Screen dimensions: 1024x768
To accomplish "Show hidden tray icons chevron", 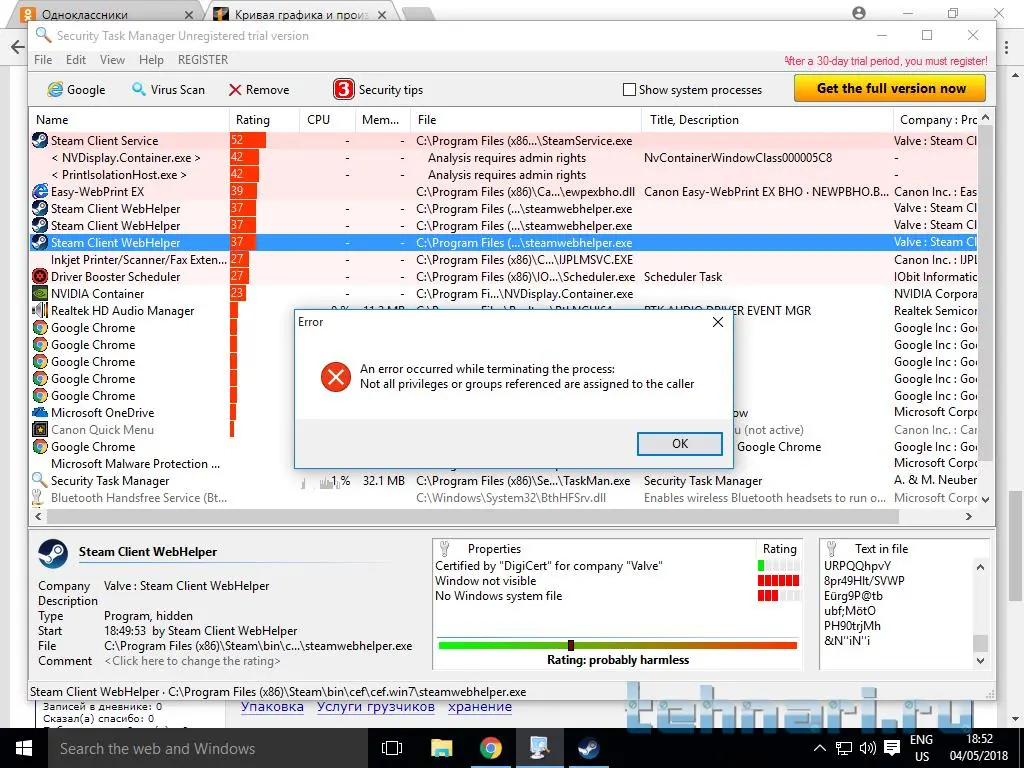I will [x=820, y=748].
